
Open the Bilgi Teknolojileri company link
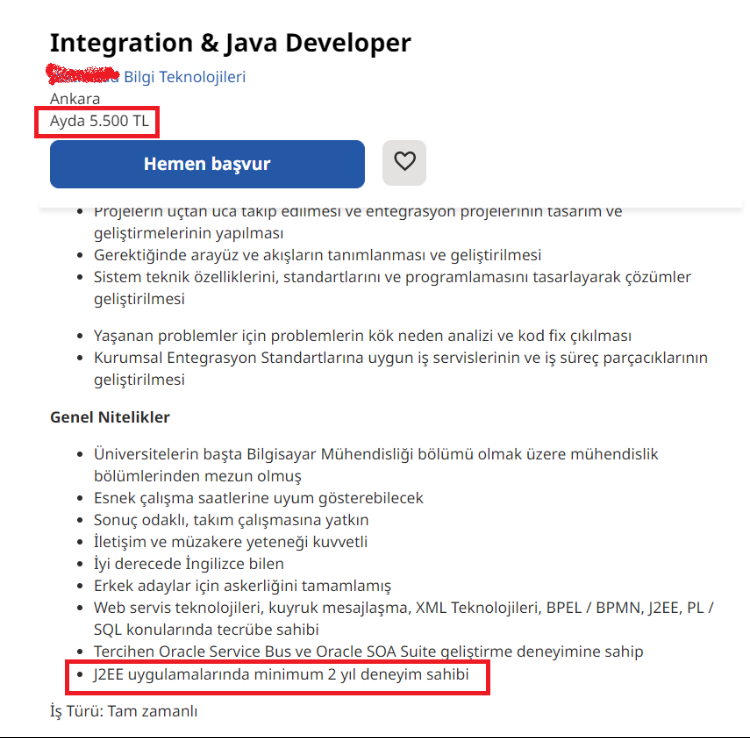click(x=184, y=77)
